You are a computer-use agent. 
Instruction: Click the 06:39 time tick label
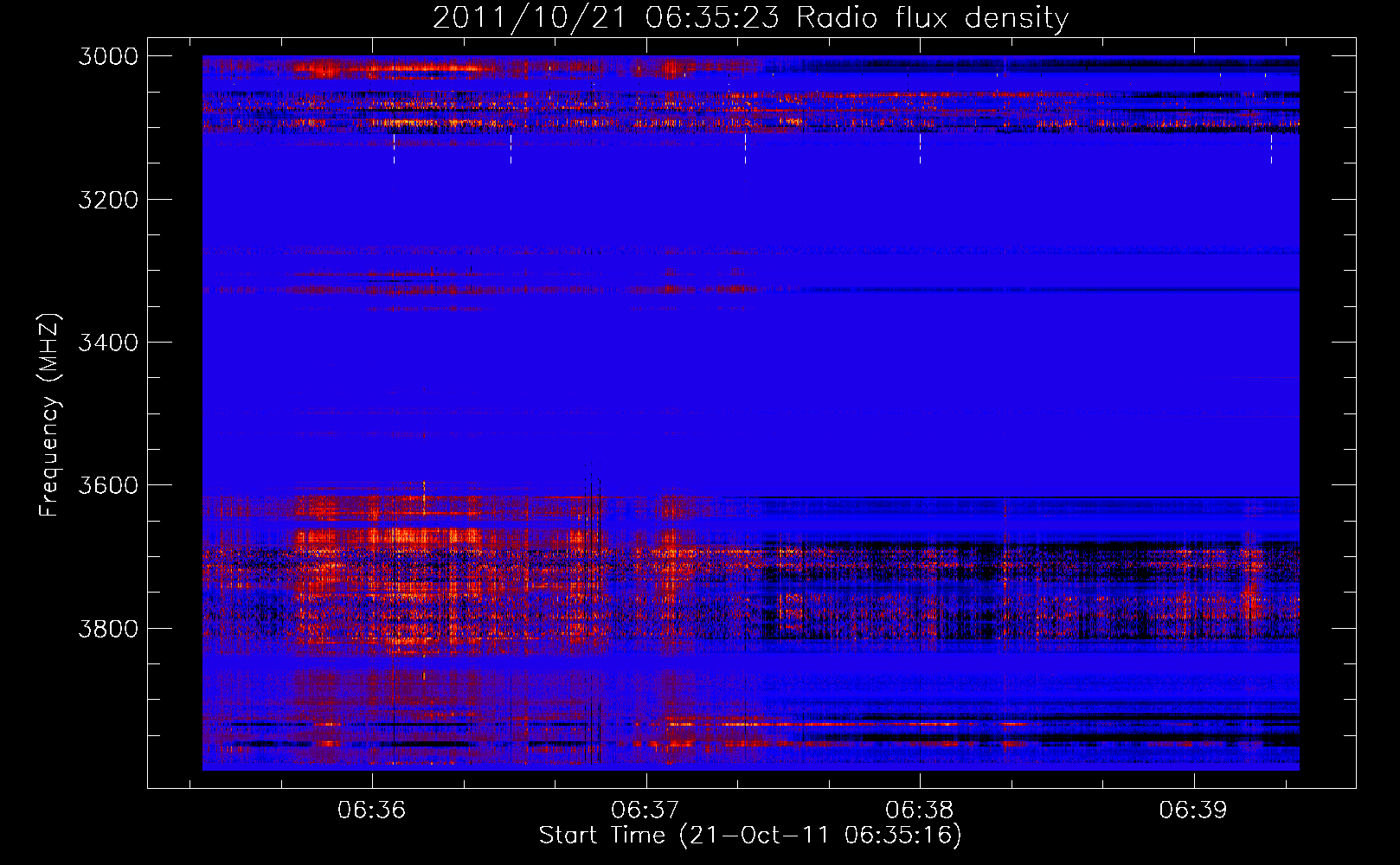click(x=1193, y=810)
